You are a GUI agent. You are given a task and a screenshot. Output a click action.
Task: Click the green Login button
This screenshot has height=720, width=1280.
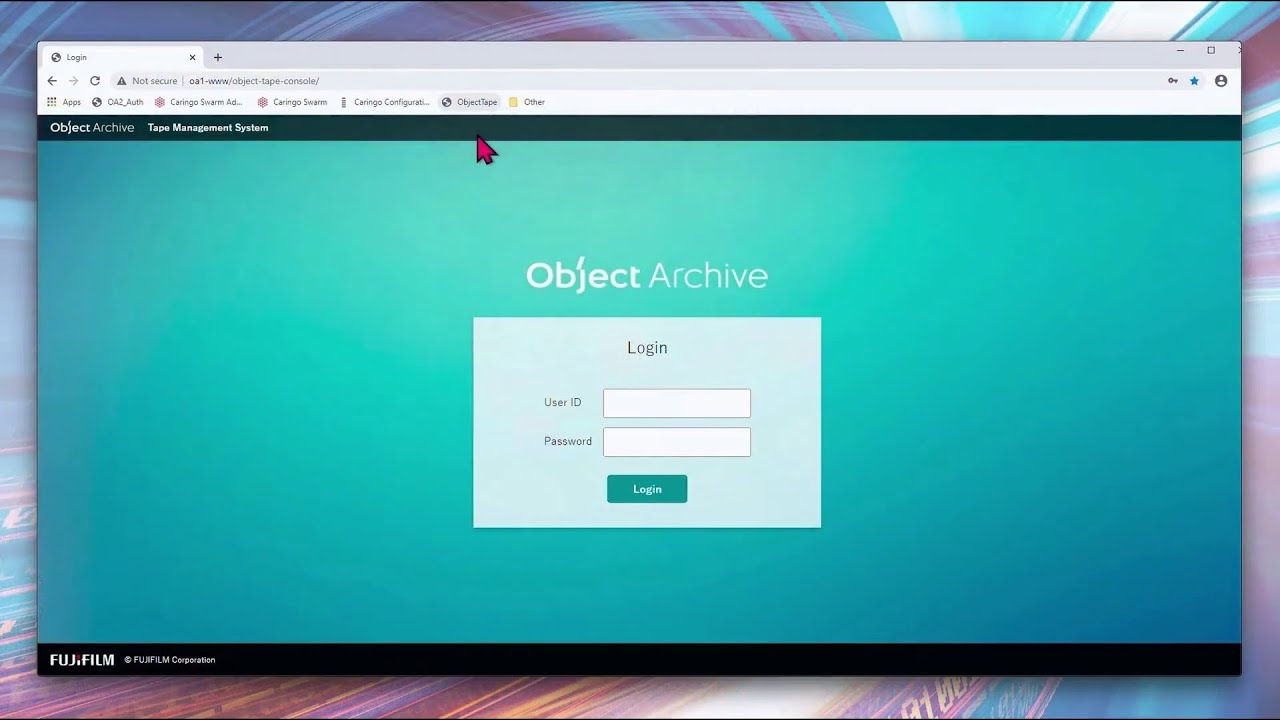647,489
